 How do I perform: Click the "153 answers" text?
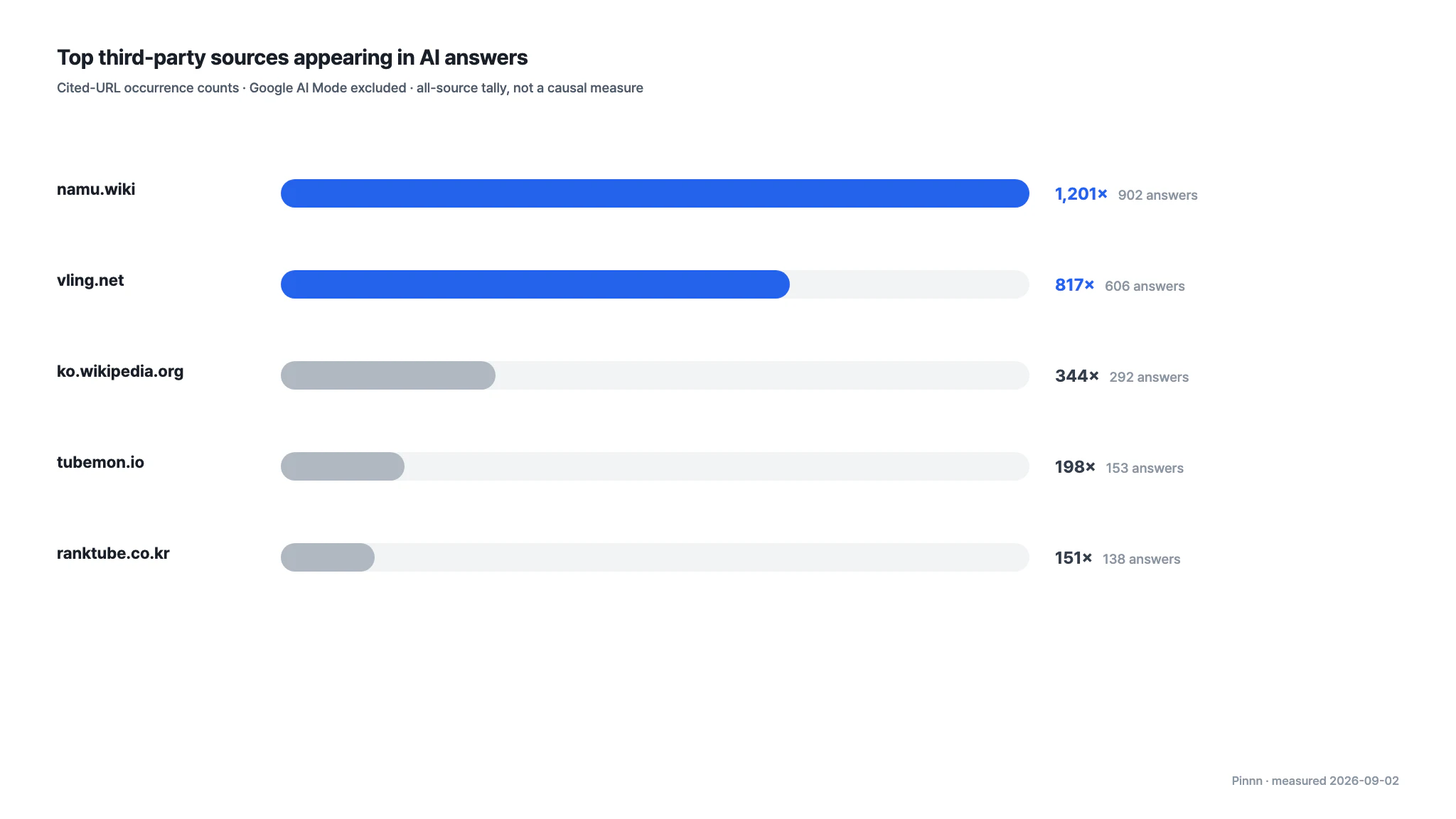pyautogui.click(x=1145, y=468)
